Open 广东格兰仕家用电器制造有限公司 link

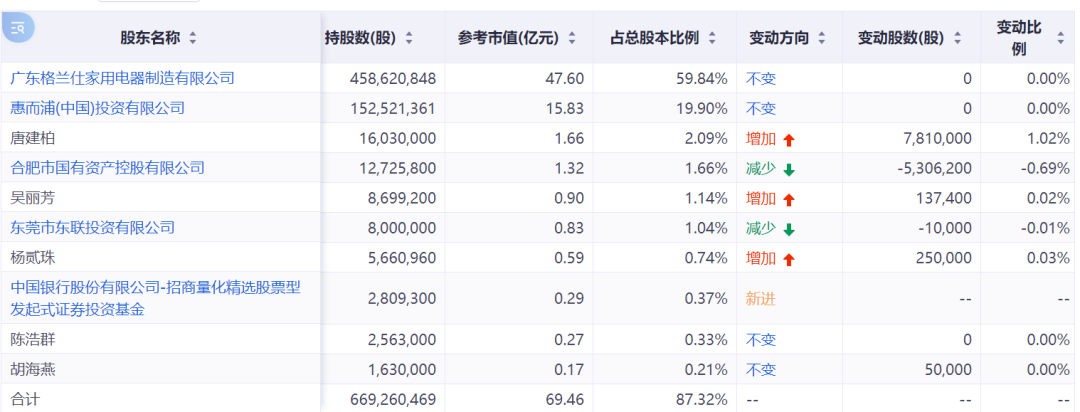pos(123,78)
